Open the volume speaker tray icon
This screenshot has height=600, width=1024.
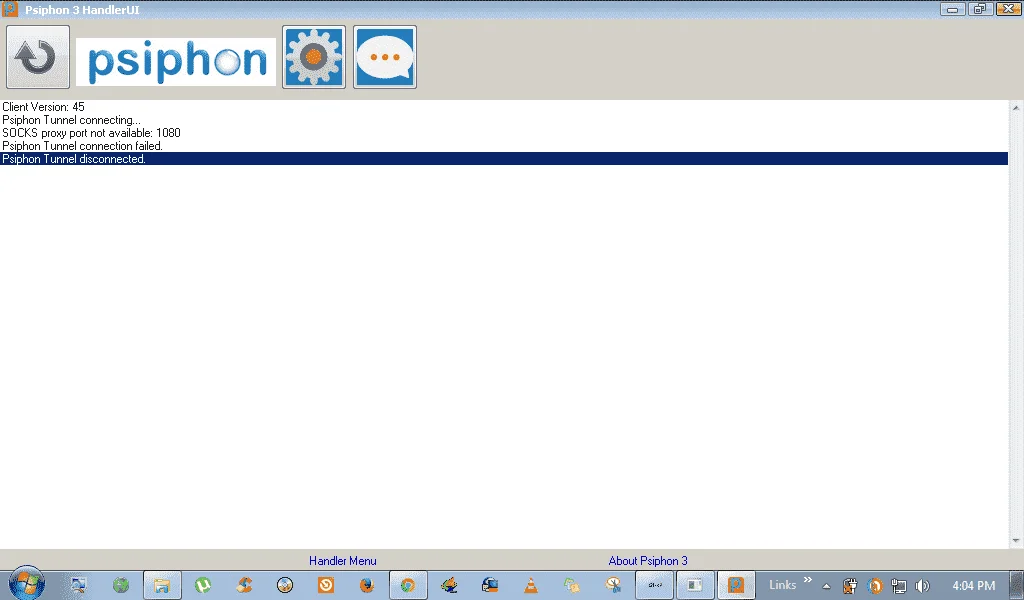pos(922,586)
